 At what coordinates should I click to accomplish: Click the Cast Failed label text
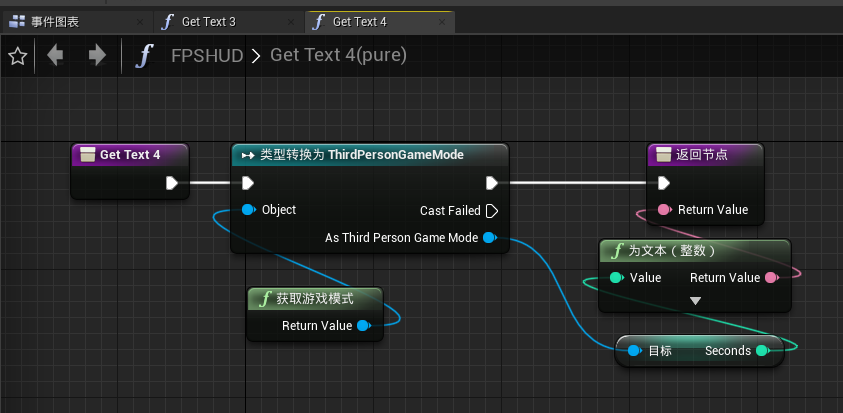pos(450,211)
